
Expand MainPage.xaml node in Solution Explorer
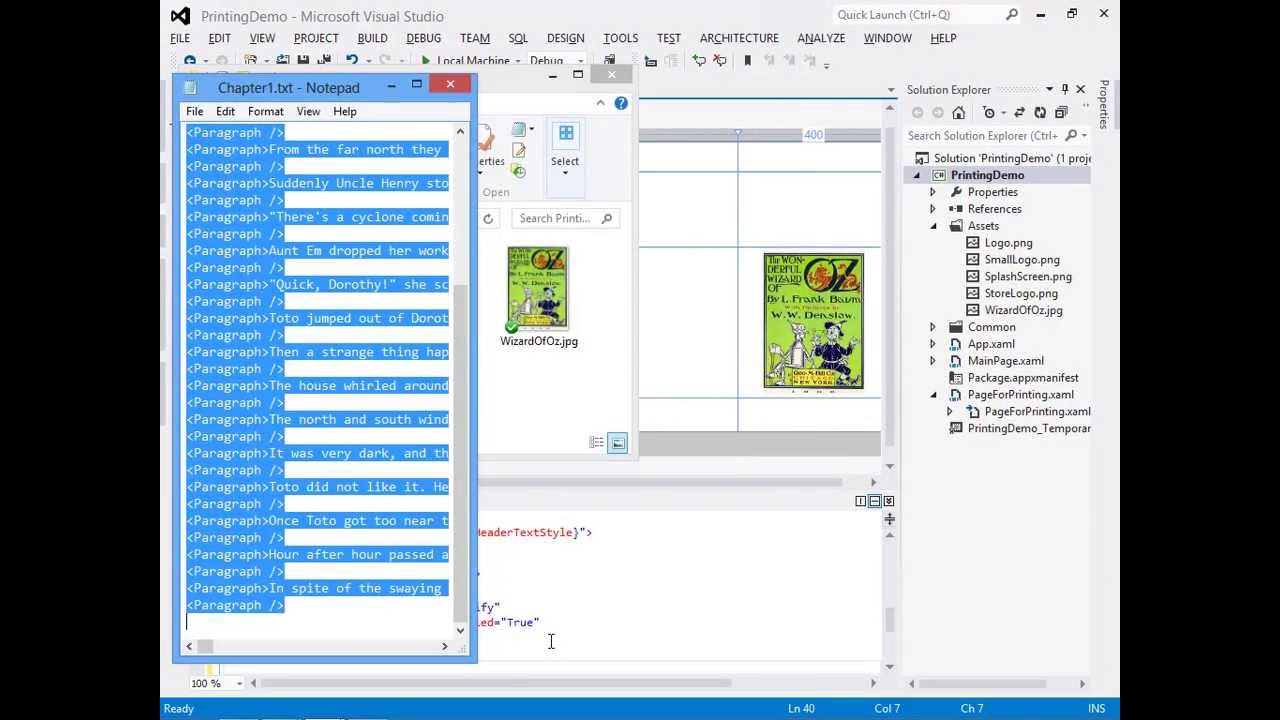click(933, 361)
